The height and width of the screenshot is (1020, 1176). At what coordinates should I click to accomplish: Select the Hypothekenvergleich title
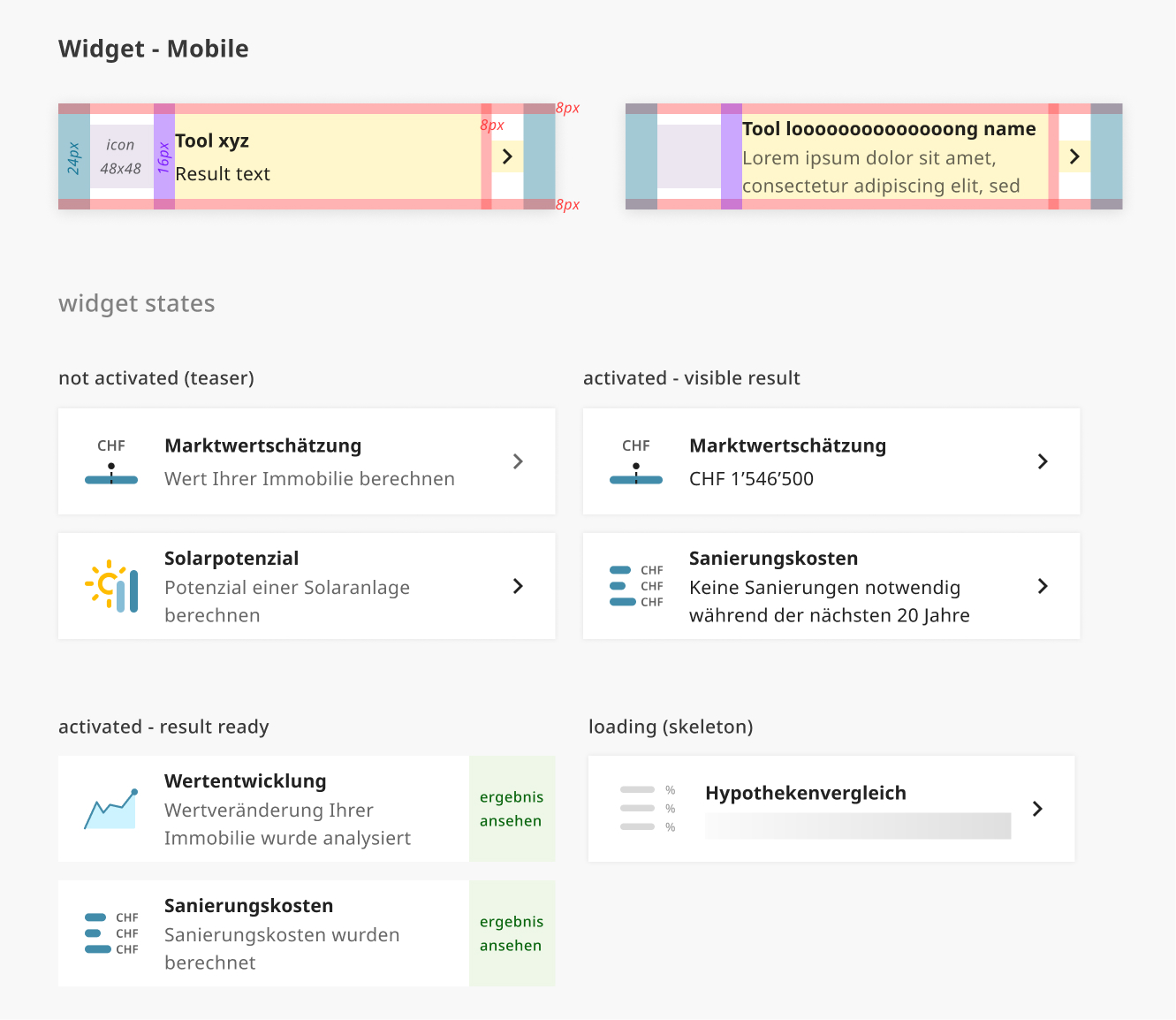pyautogui.click(x=806, y=793)
